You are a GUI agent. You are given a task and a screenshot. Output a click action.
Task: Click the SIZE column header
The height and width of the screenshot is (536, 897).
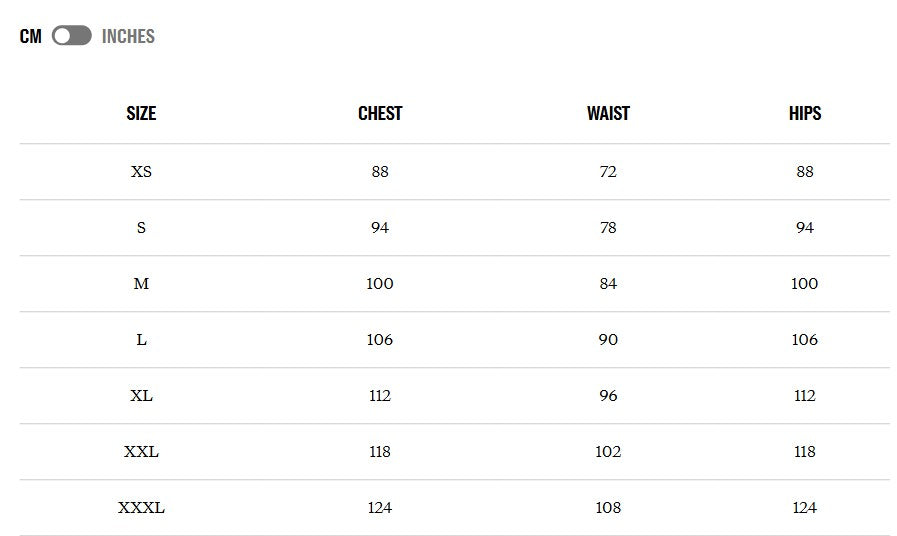(141, 113)
